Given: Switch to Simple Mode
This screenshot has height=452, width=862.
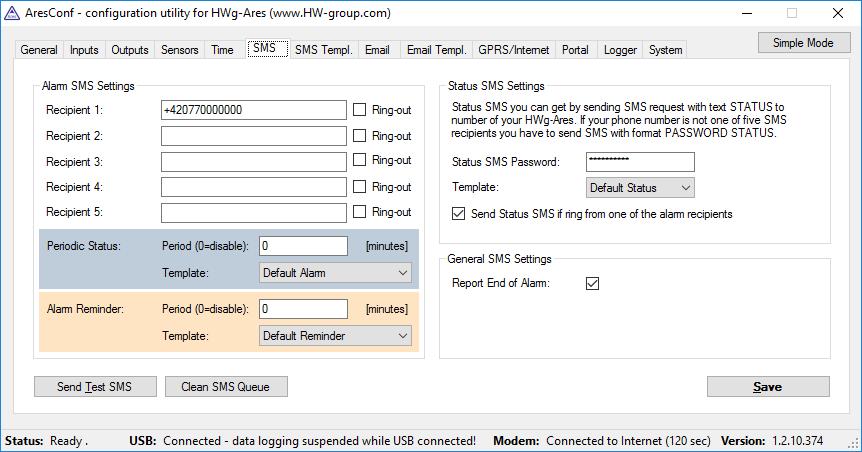Looking at the screenshot, I should [804, 43].
